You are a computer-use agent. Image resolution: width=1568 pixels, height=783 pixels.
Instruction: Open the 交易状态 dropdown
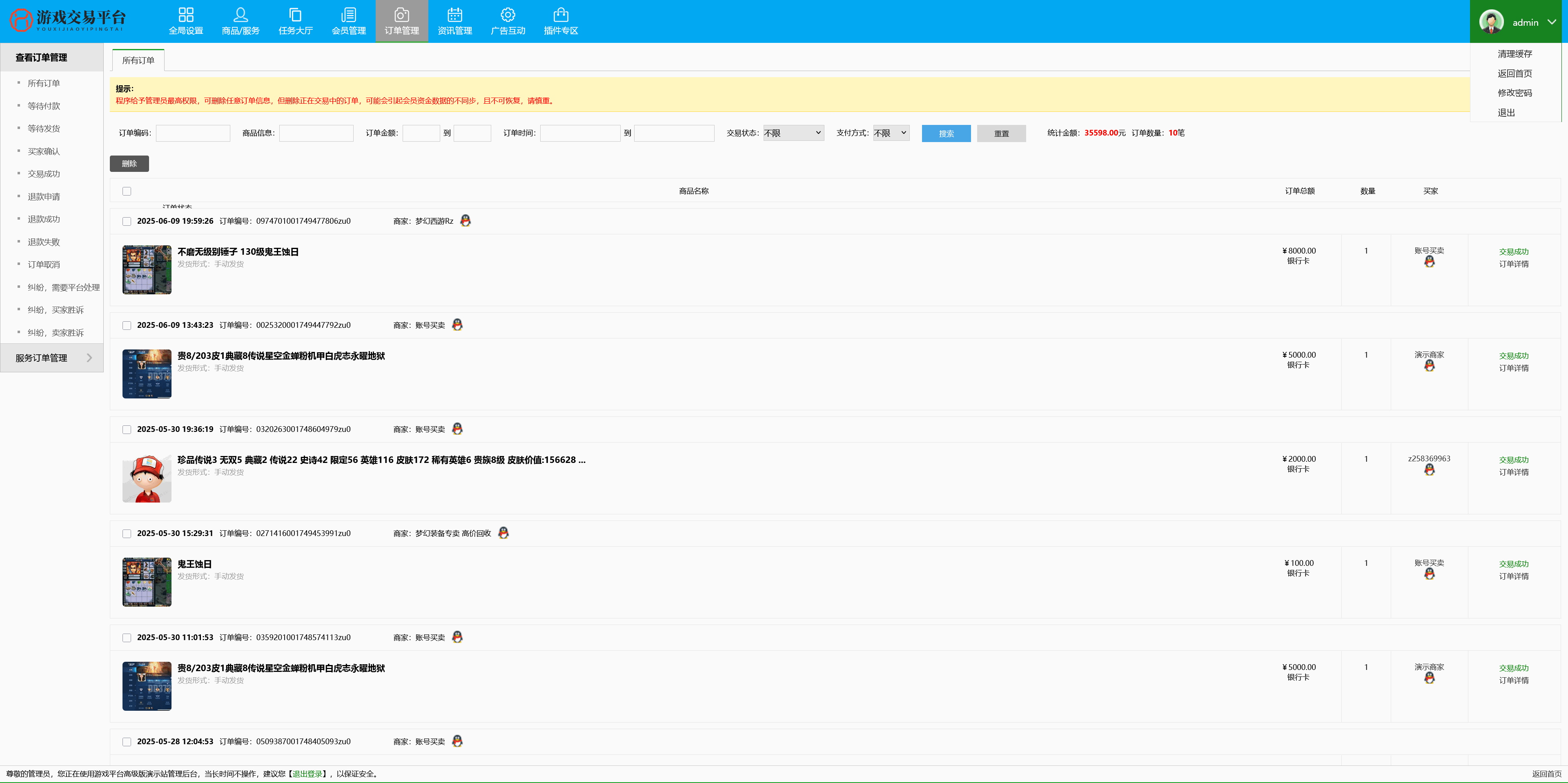pyautogui.click(x=793, y=133)
